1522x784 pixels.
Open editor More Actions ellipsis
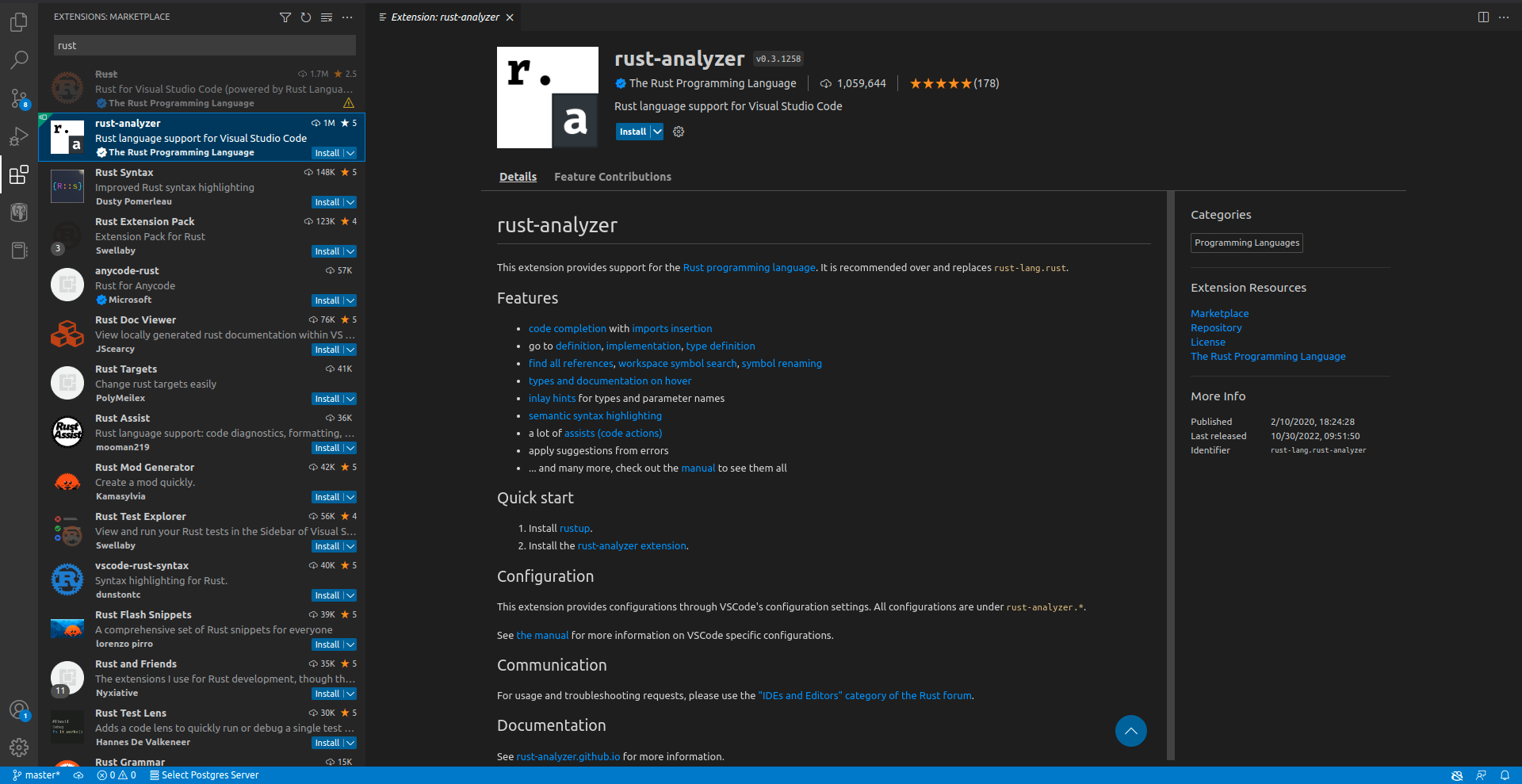[x=1504, y=17]
